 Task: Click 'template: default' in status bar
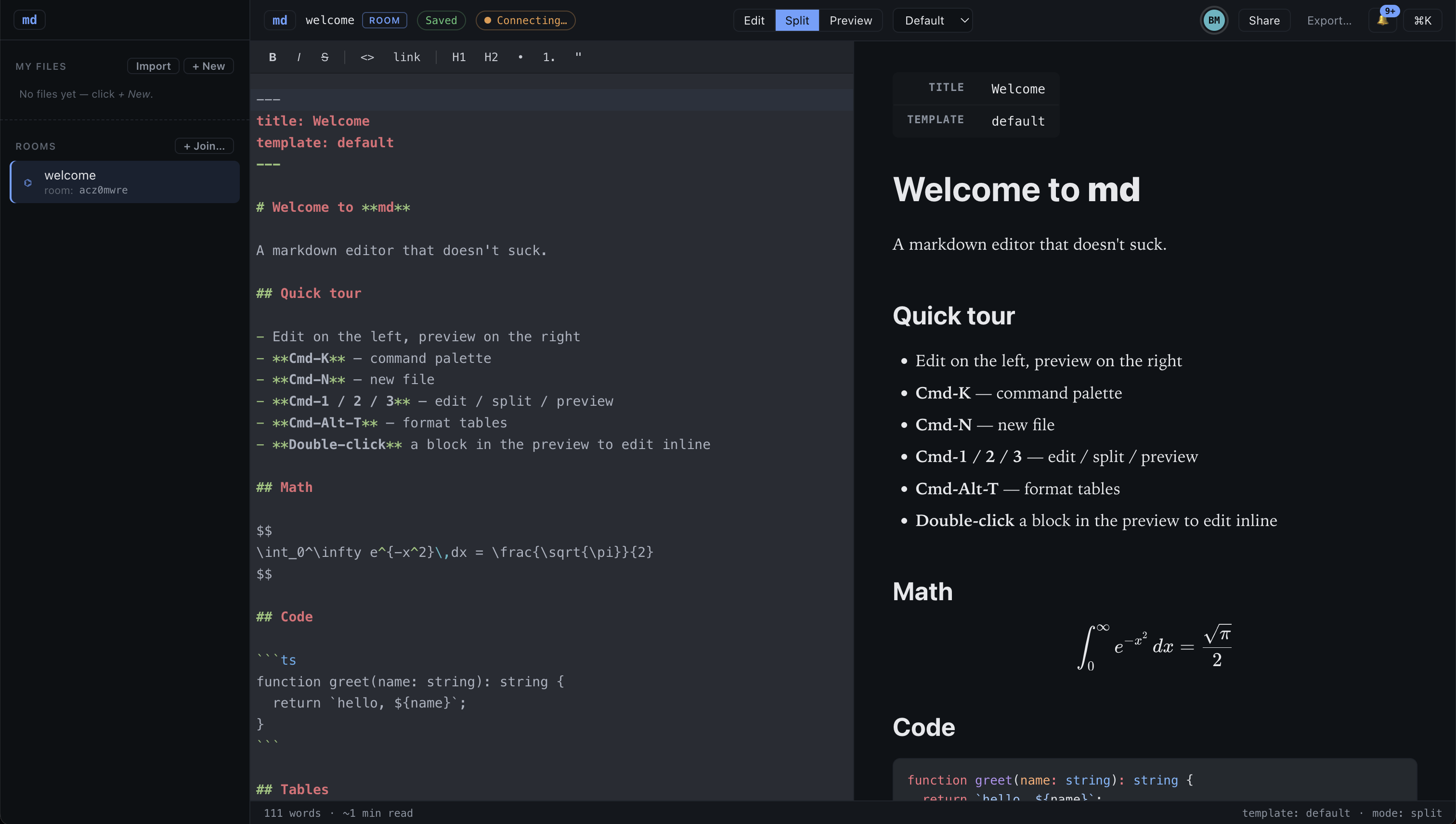(x=1296, y=813)
